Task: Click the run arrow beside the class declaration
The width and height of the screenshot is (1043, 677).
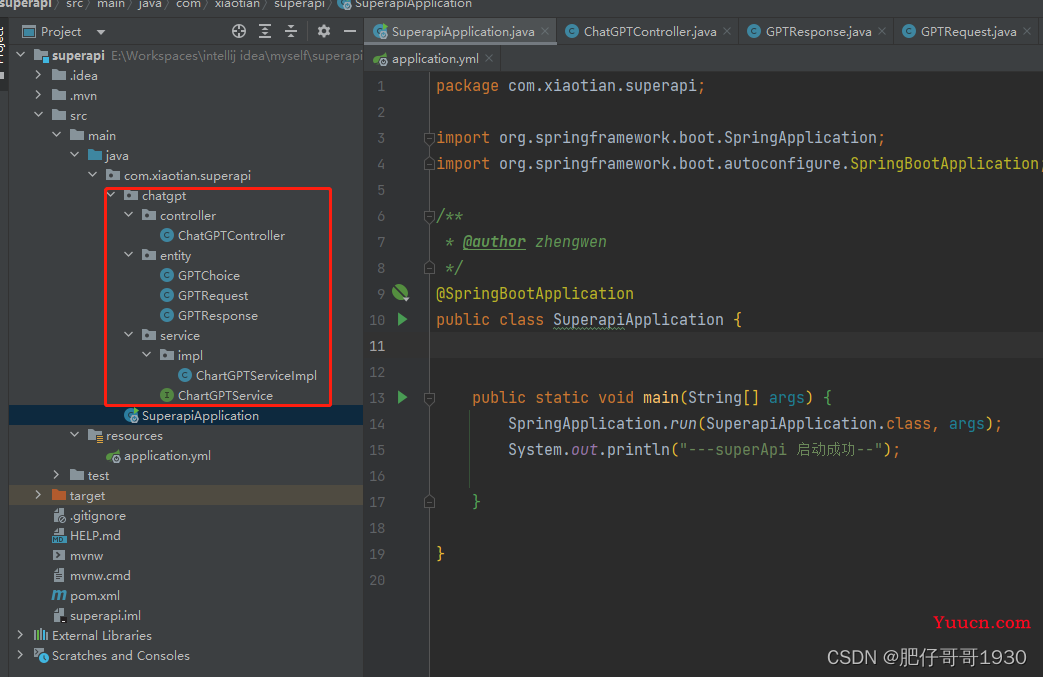Action: (402, 319)
